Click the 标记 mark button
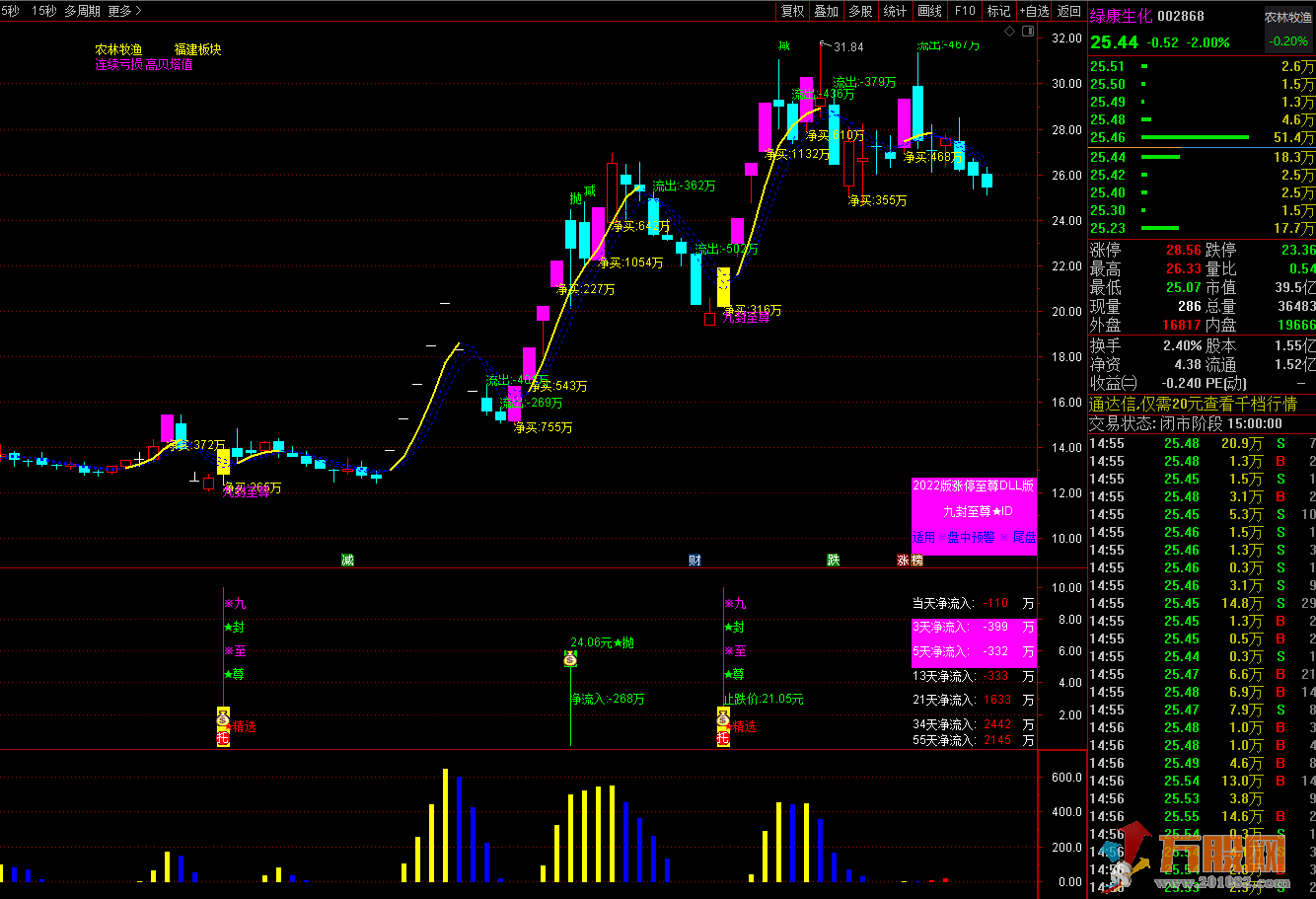The image size is (1316, 899). point(998,11)
